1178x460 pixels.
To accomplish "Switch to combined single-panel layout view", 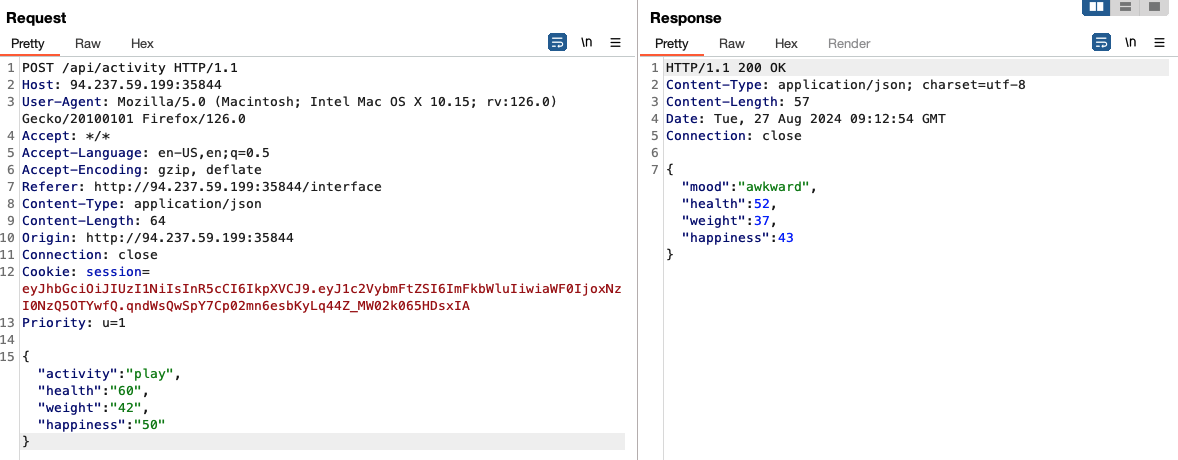I will (x=1154, y=7).
